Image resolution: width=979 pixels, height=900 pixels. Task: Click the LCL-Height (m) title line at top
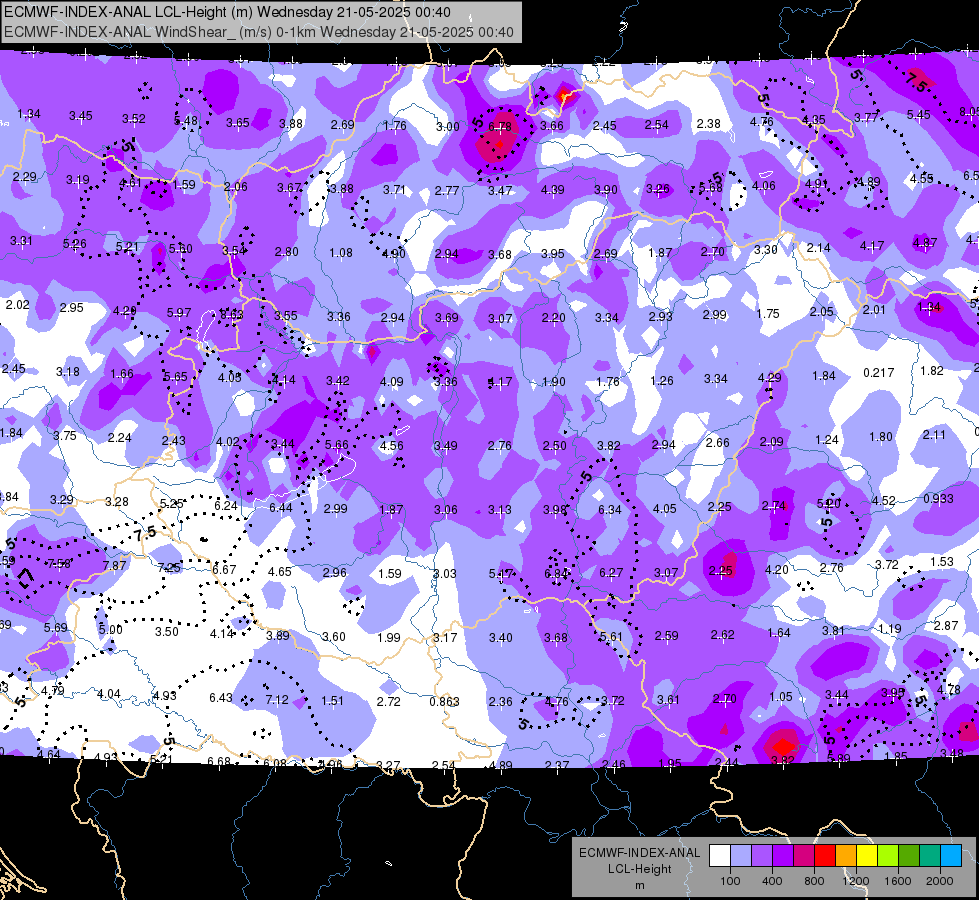(x=227, y=12)
